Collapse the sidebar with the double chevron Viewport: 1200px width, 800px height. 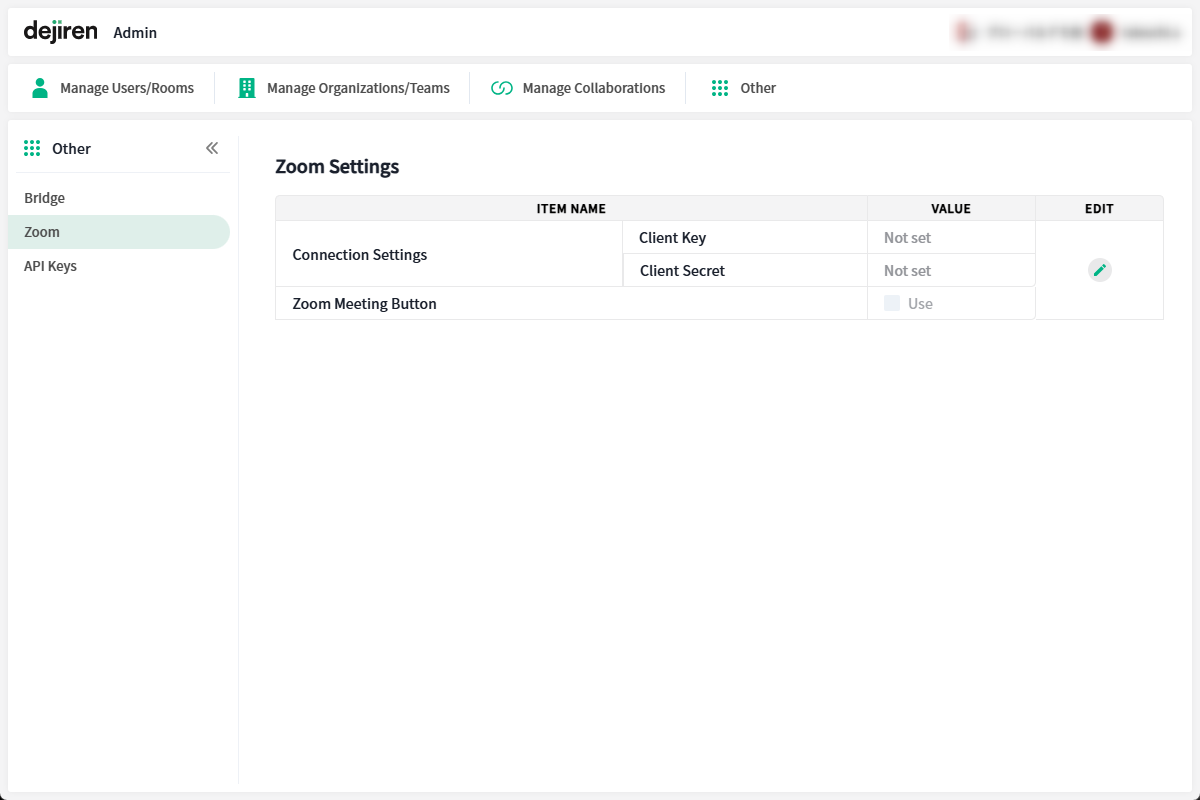(x=212, y=148)
